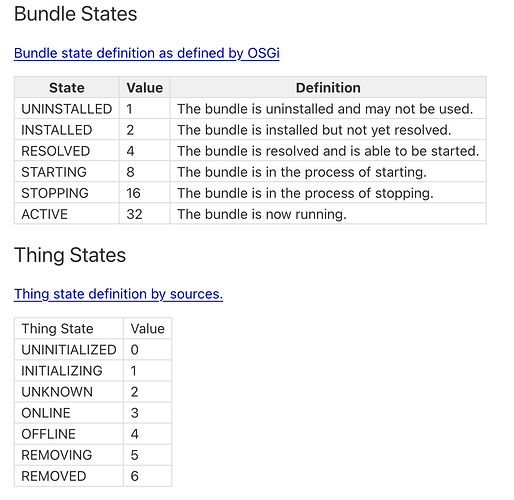514x500 pixels.
Task: Click the STOPPING state cell
Action: (x=67, y=193)
